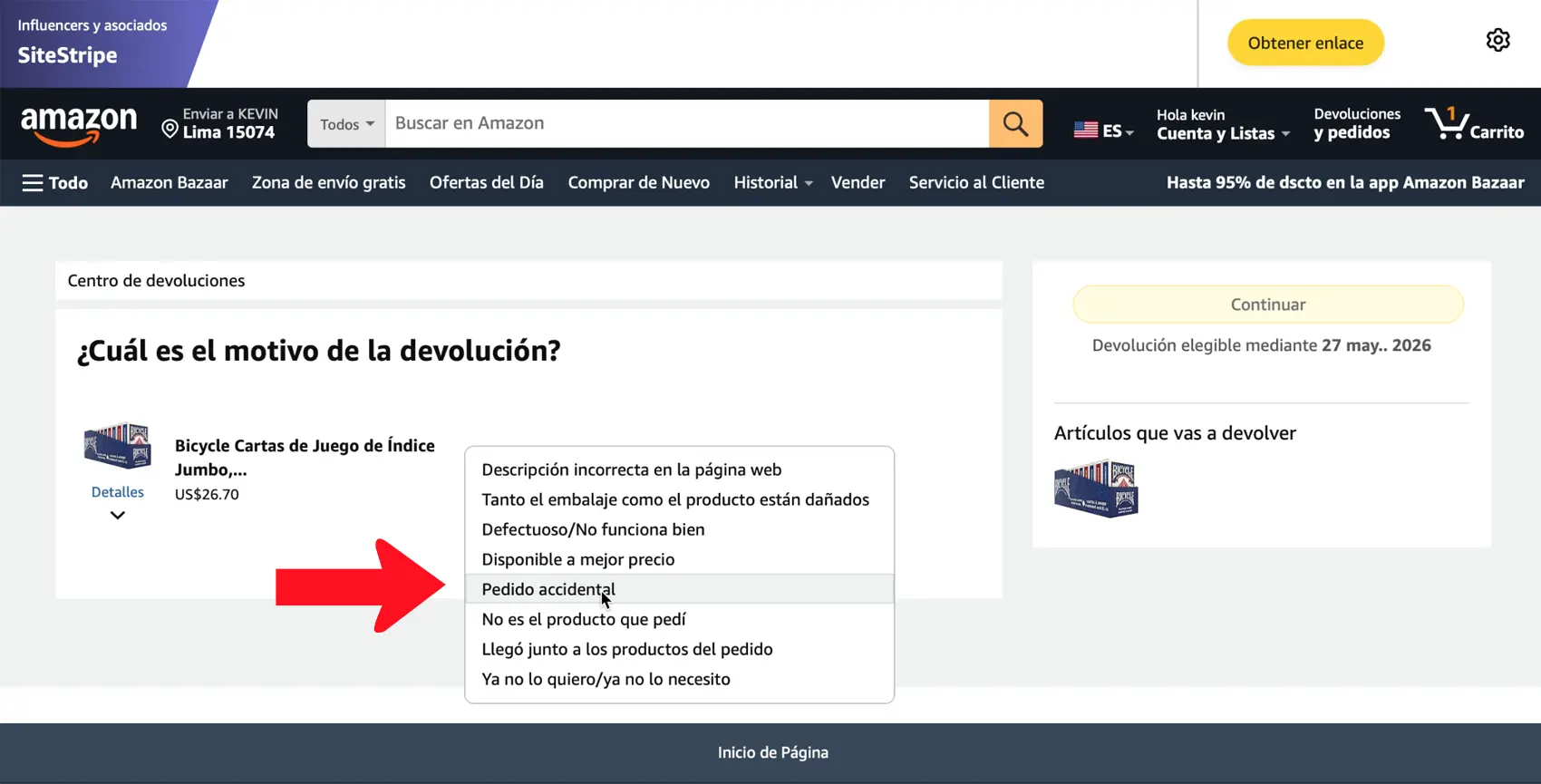Open the Amazon Bazaar link
Screen dimensions: 1541x784
tap(170, 183)
